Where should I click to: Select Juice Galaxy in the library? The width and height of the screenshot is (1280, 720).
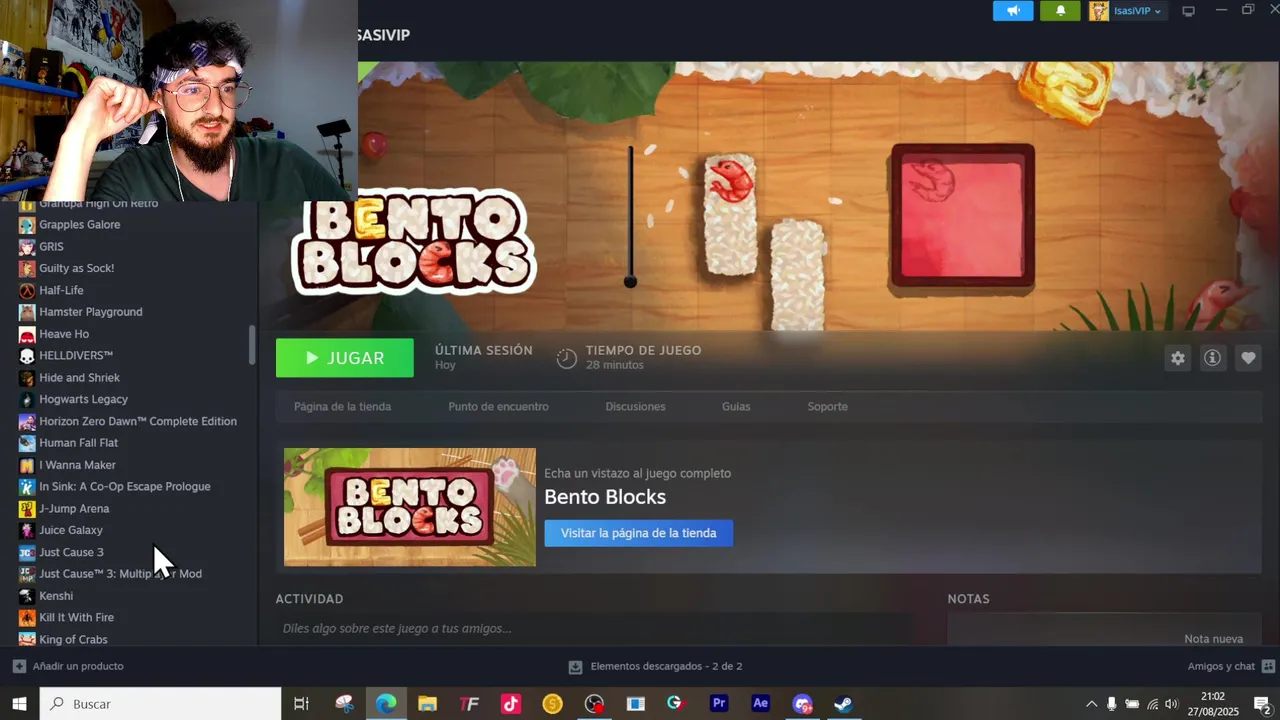point(71,530)
